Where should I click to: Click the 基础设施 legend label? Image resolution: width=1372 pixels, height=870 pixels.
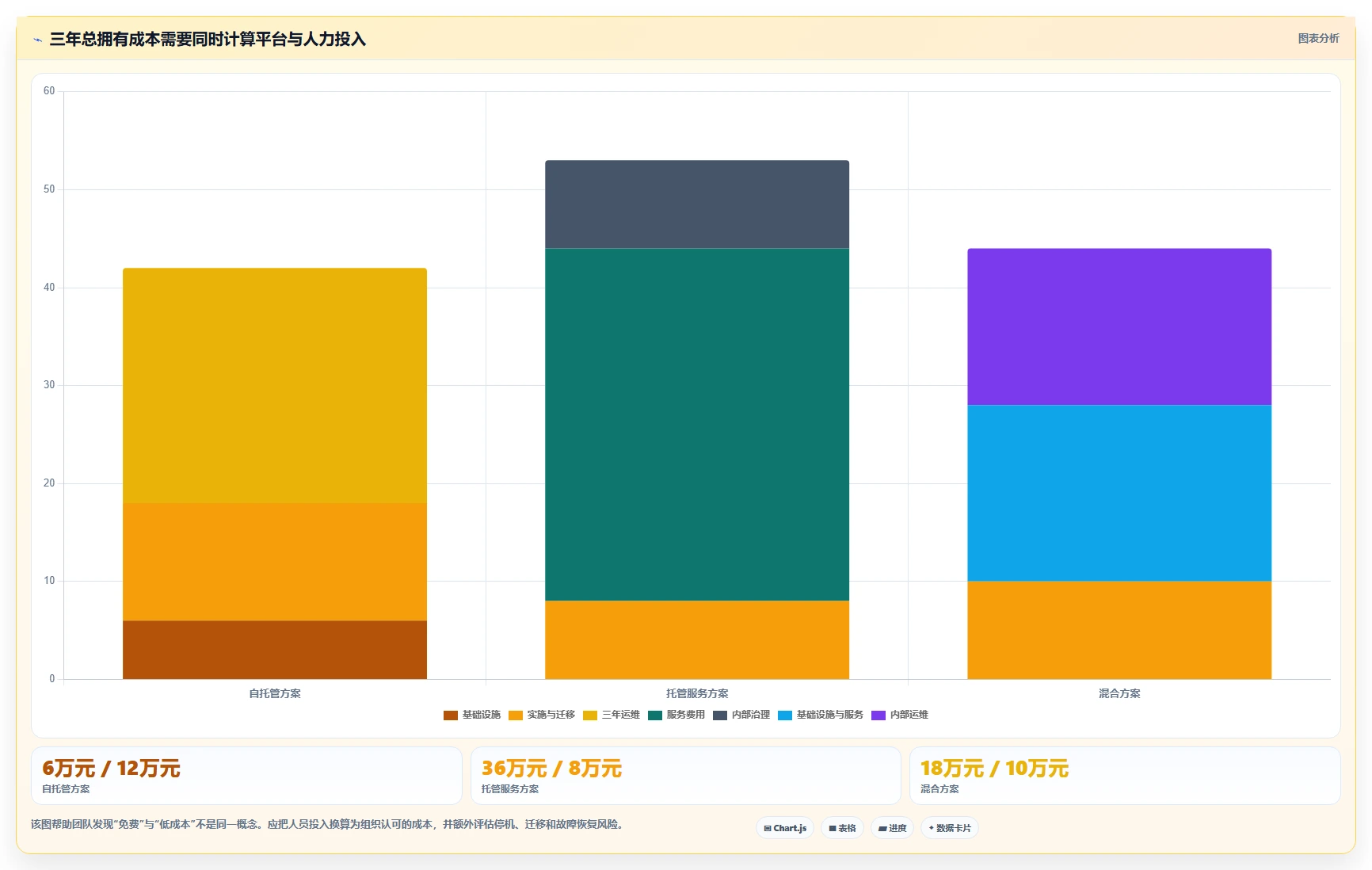pyautogui.click(x=482, y=715)
